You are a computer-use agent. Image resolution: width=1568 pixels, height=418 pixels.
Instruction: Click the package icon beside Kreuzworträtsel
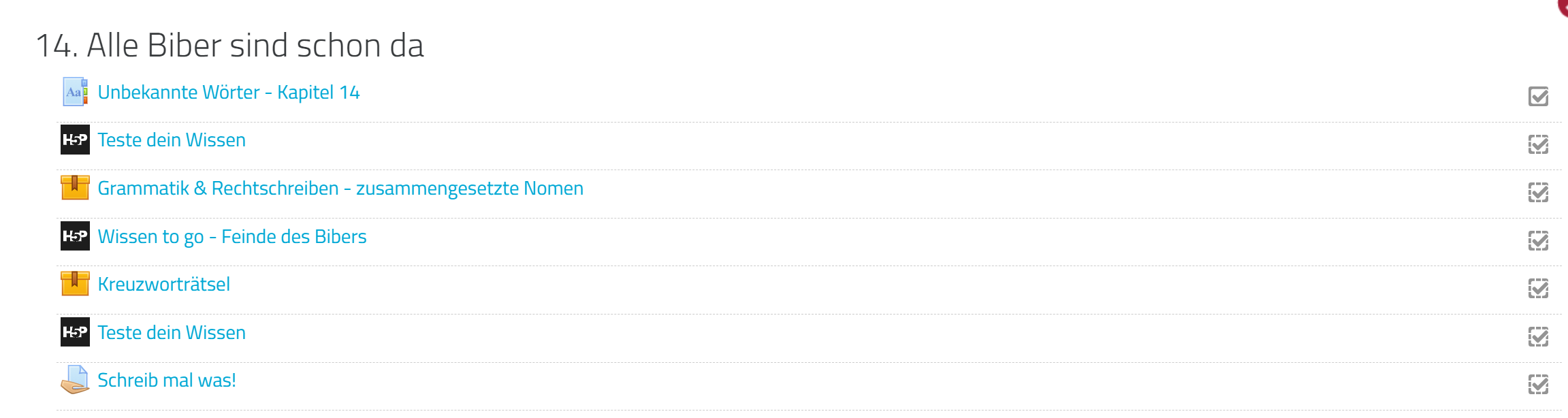click(75, 284)
